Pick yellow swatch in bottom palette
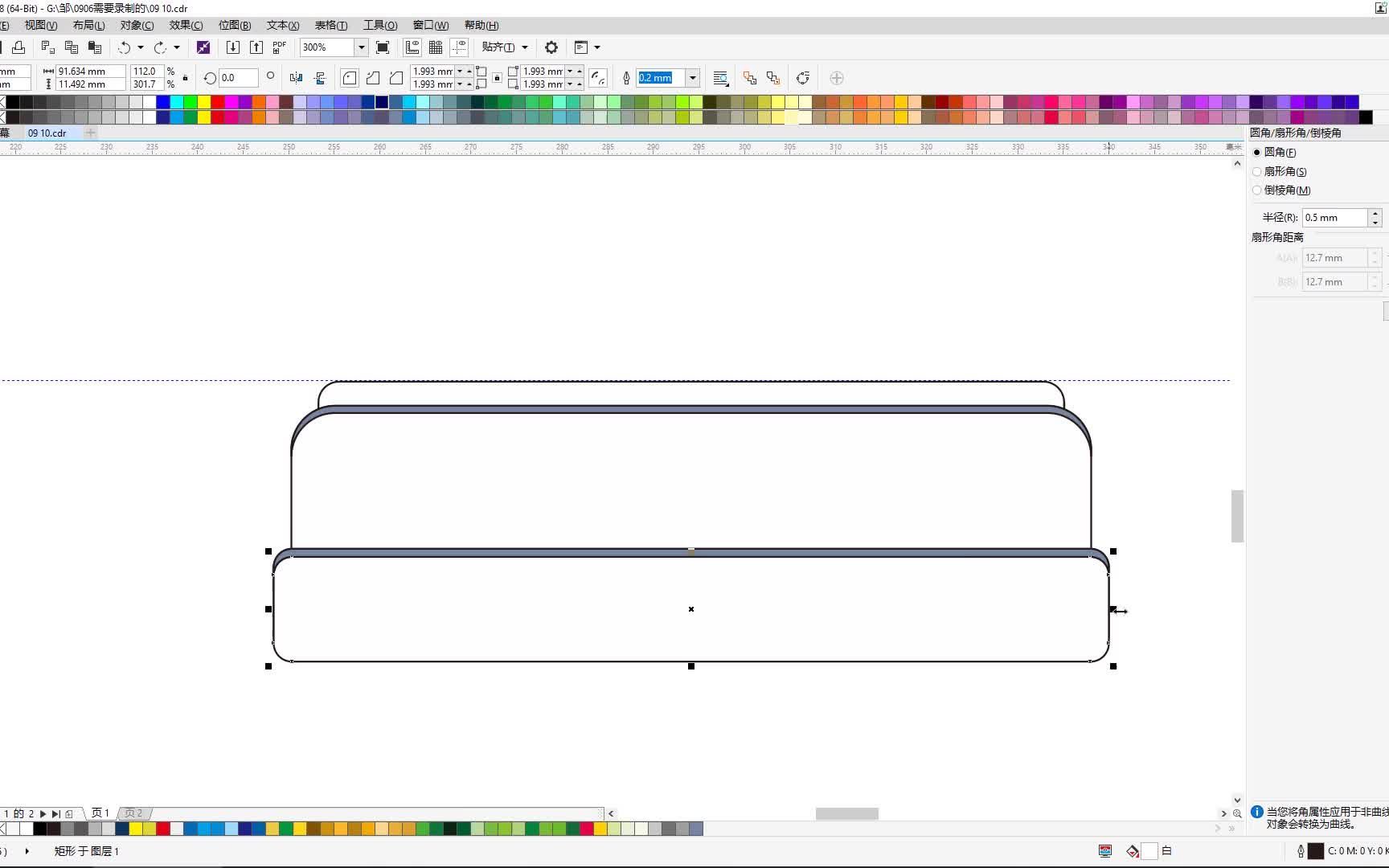 (135, 829)
